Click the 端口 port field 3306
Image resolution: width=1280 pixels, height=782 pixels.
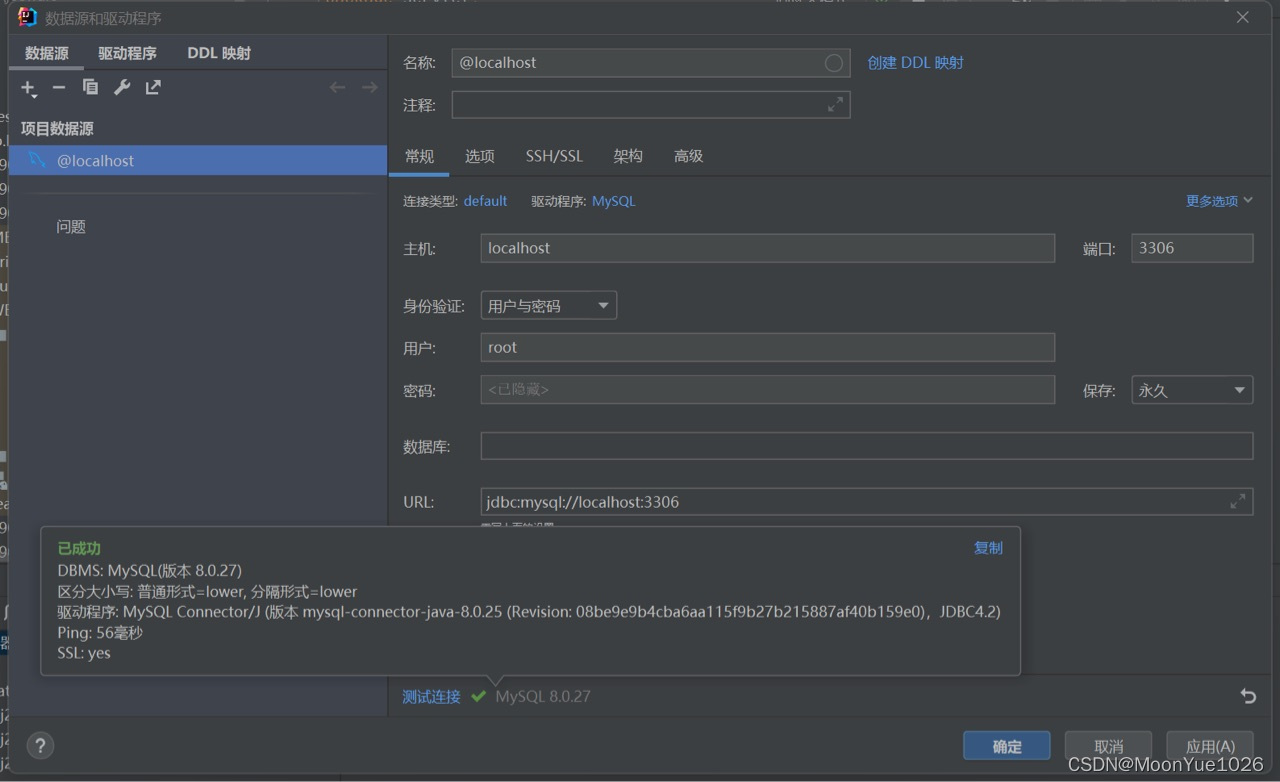pos(1192,248)
